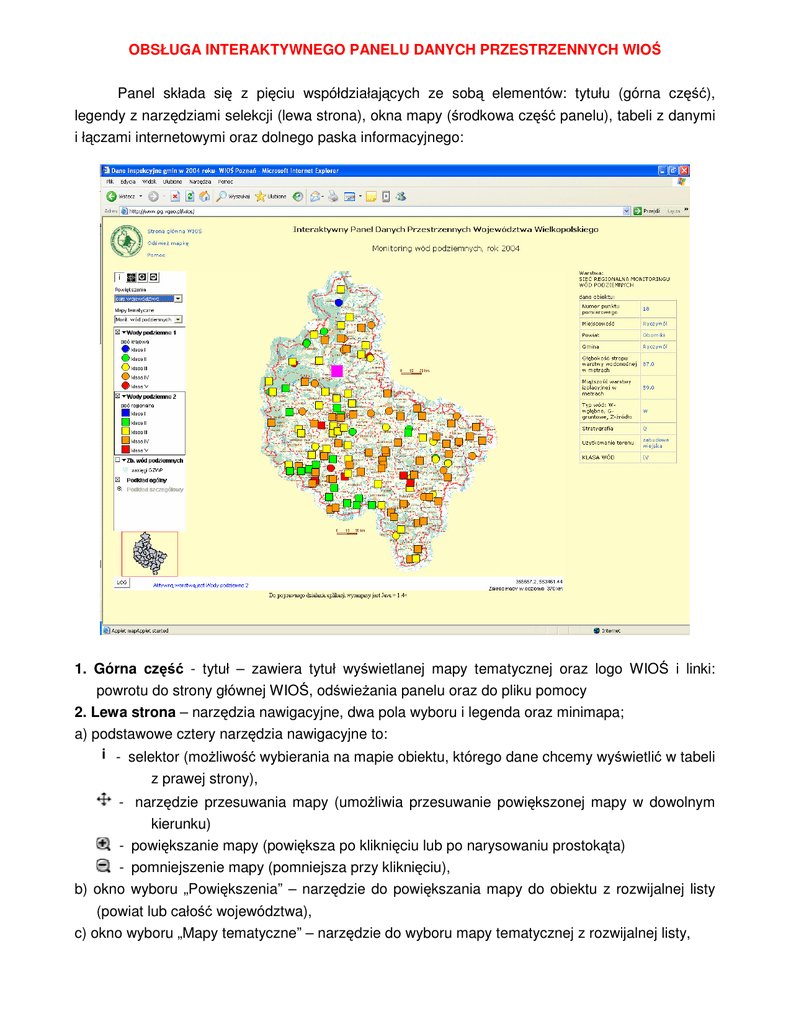Image resolution: width=791 pixels, height=1024 pixels.
Task: Click the browser Refresh icon
Action: pyautogui.click(x=190, y=197)
